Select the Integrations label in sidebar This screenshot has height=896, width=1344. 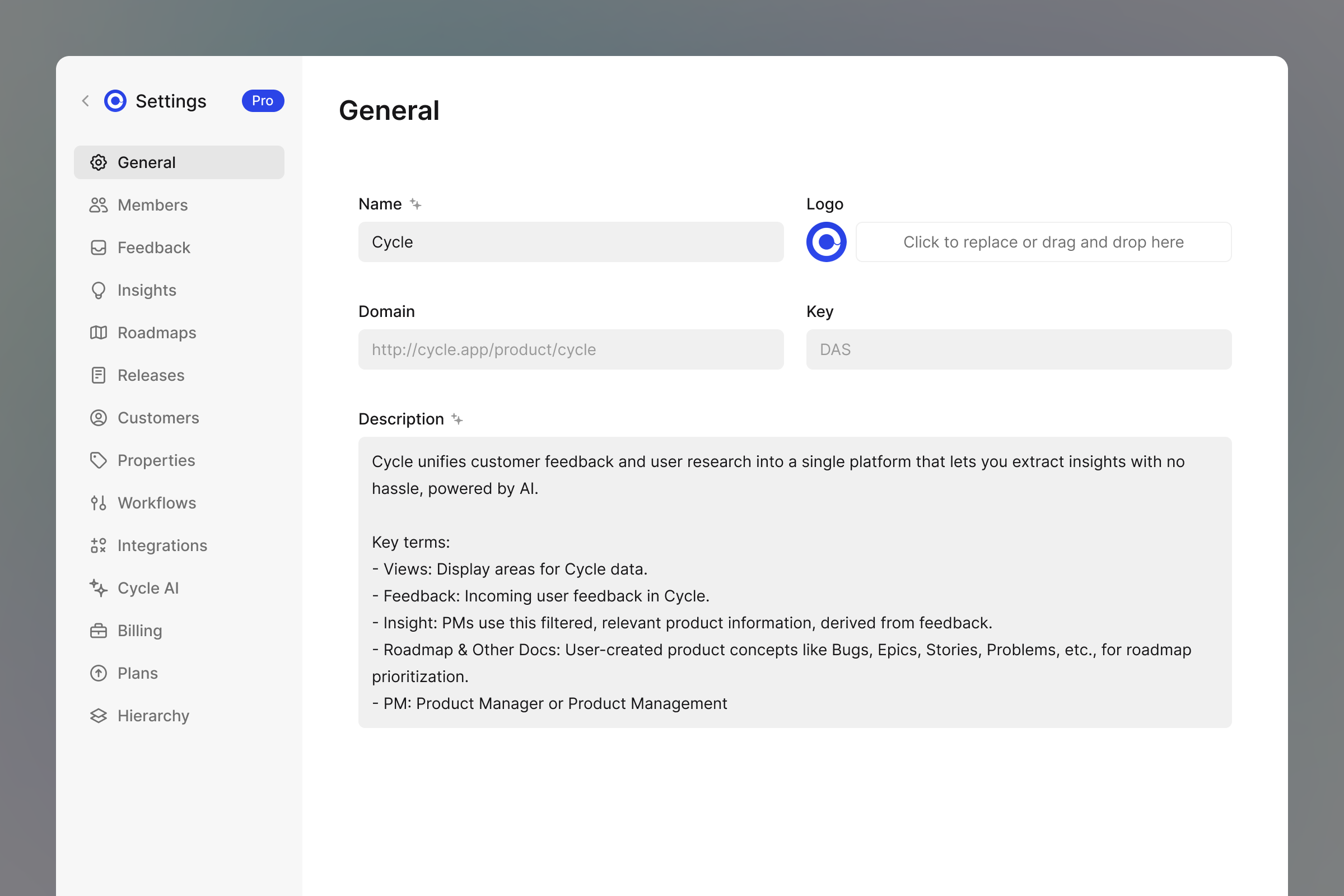click(x=162, y=545)
